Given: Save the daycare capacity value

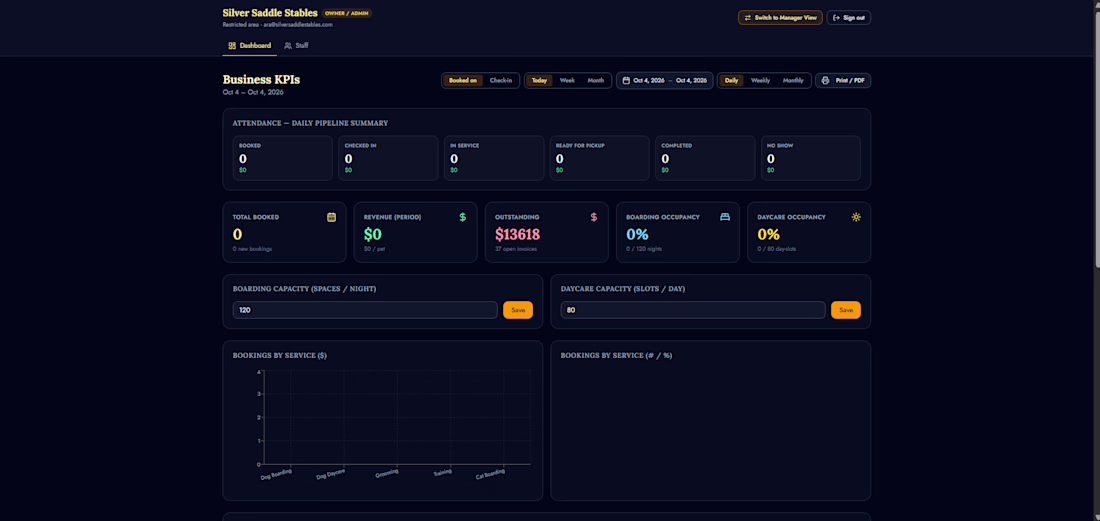Looking at the screenshot, I should pos(846,310).
